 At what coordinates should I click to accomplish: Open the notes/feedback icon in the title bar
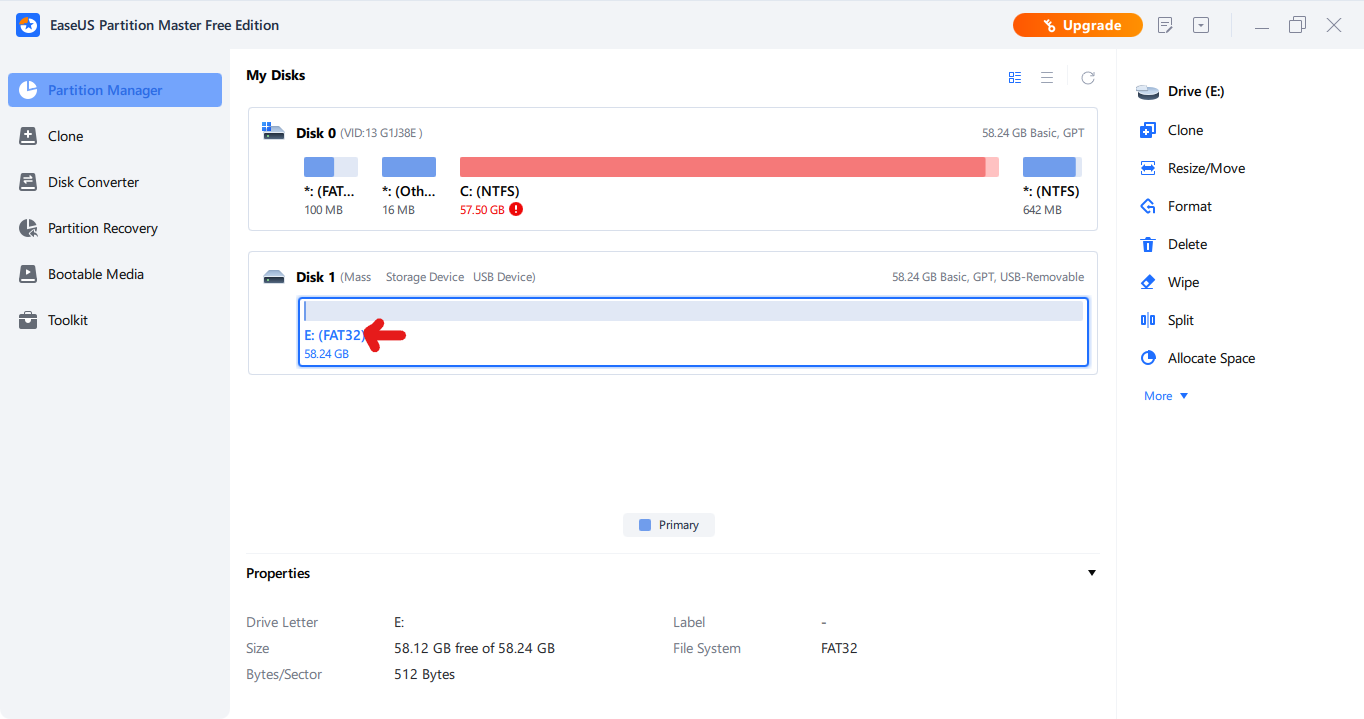[1165, 25]
